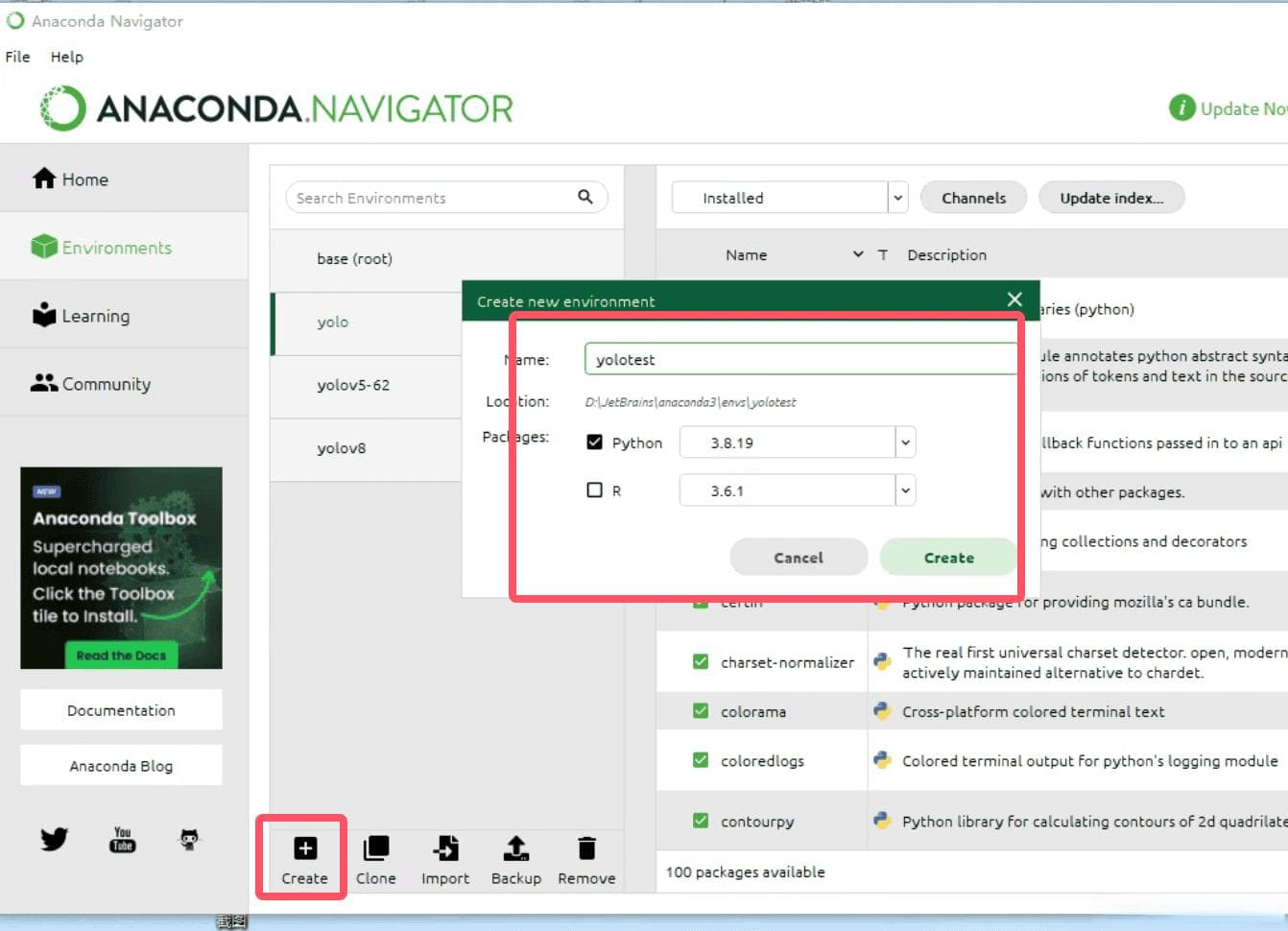Image resolution: width=1288 pixels, height=931 pixels.
Task: Toggle the colorama package checkbox
Action: point(701,710)
